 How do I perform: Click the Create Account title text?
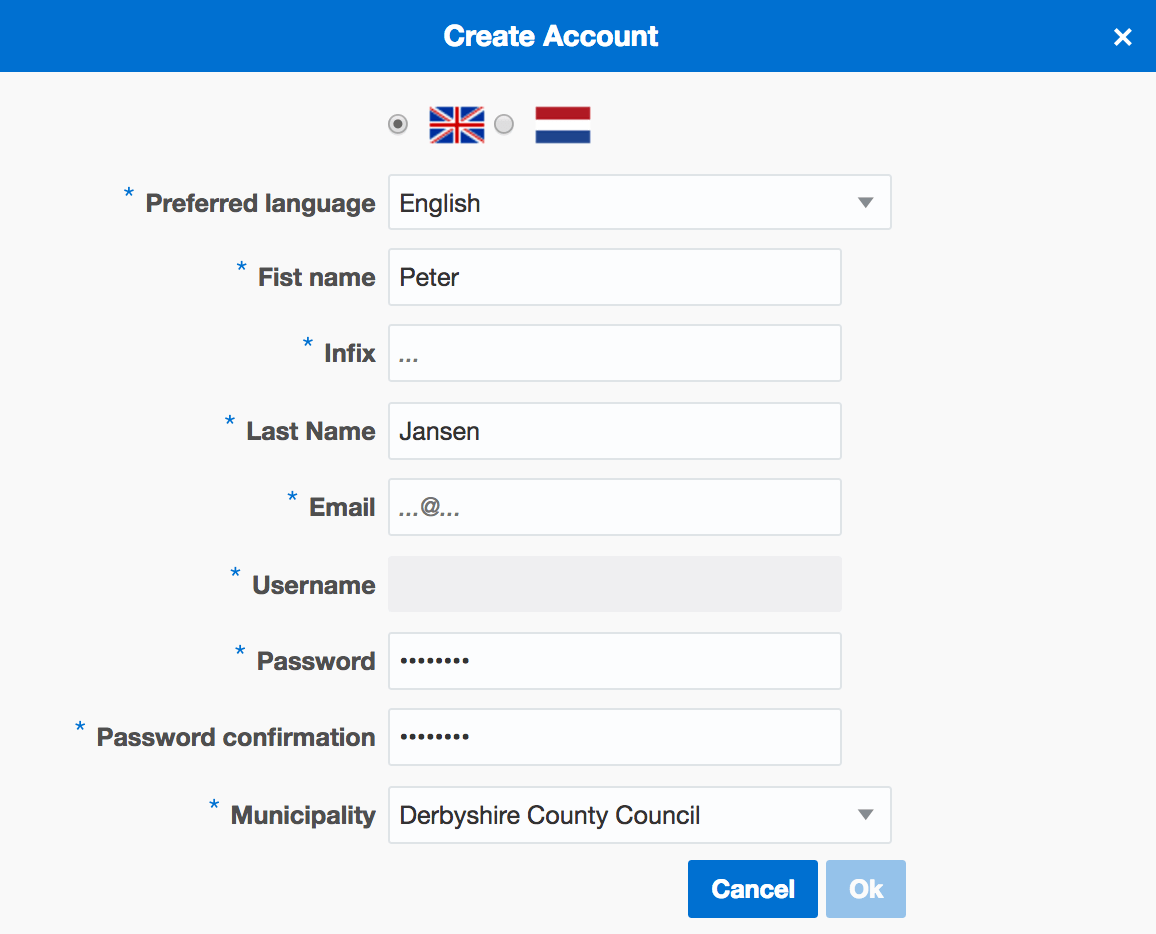click(551, 36)
